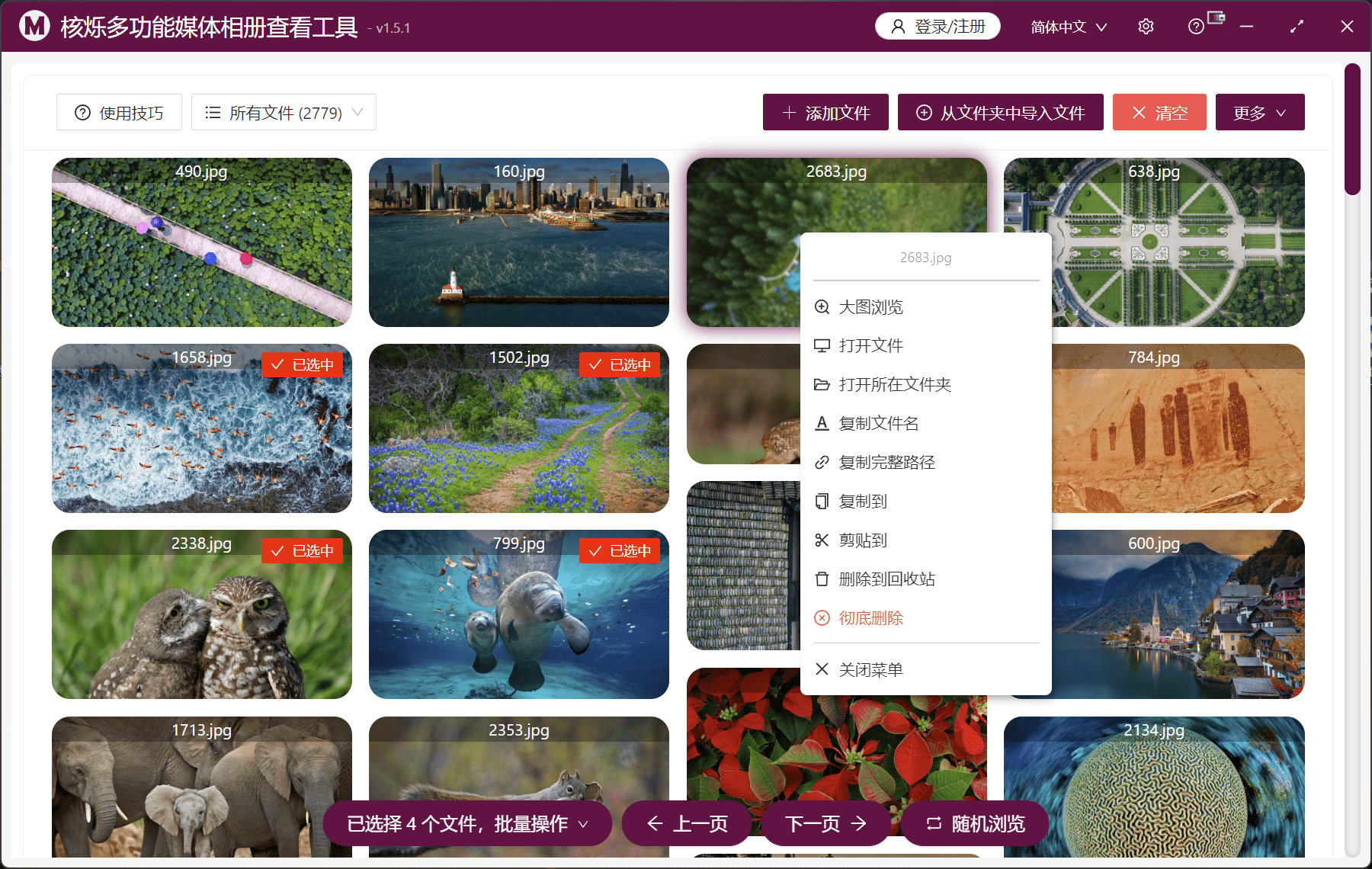Choose 复制文件名 from context menu
The height and width of the screenshot is (869, 1372).
pyautogui.click(x=926, y=423)
